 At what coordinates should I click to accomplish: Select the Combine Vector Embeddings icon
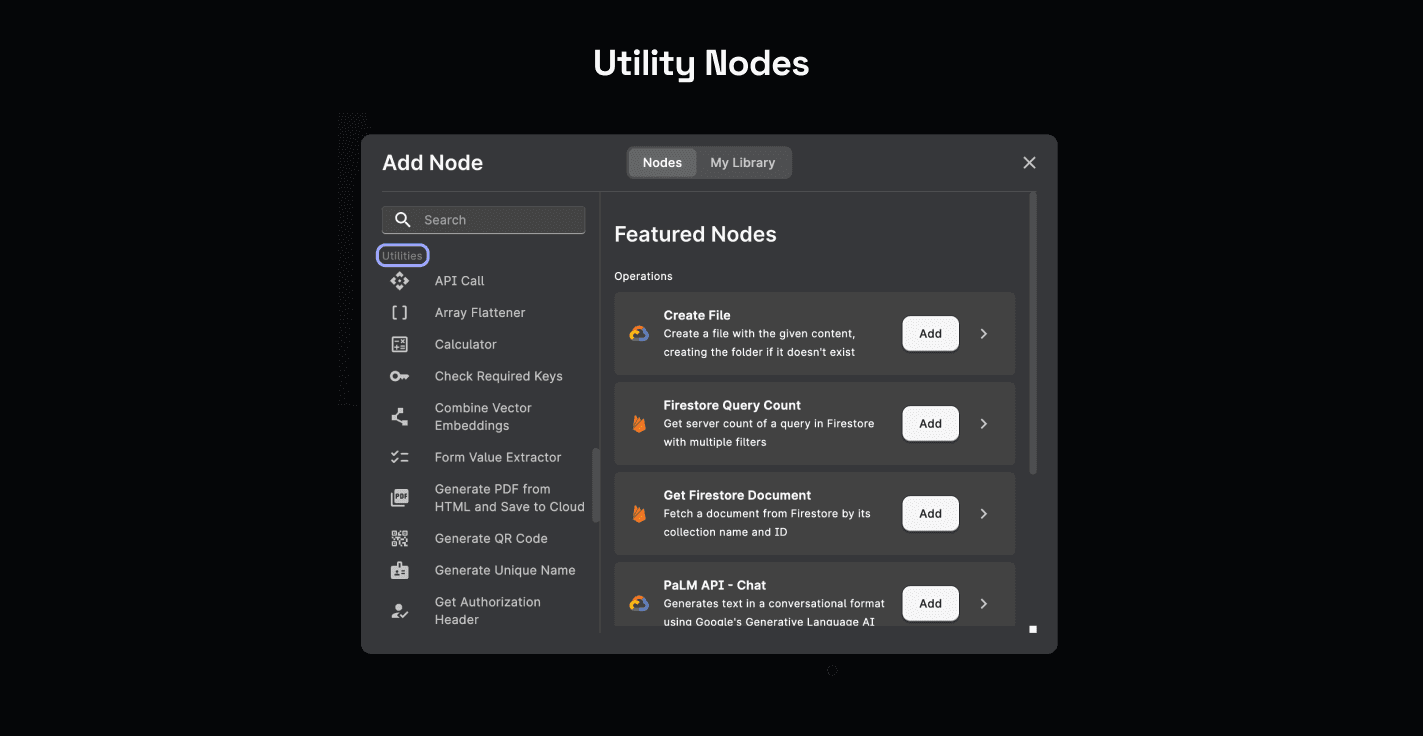click(x=399, y=416)
